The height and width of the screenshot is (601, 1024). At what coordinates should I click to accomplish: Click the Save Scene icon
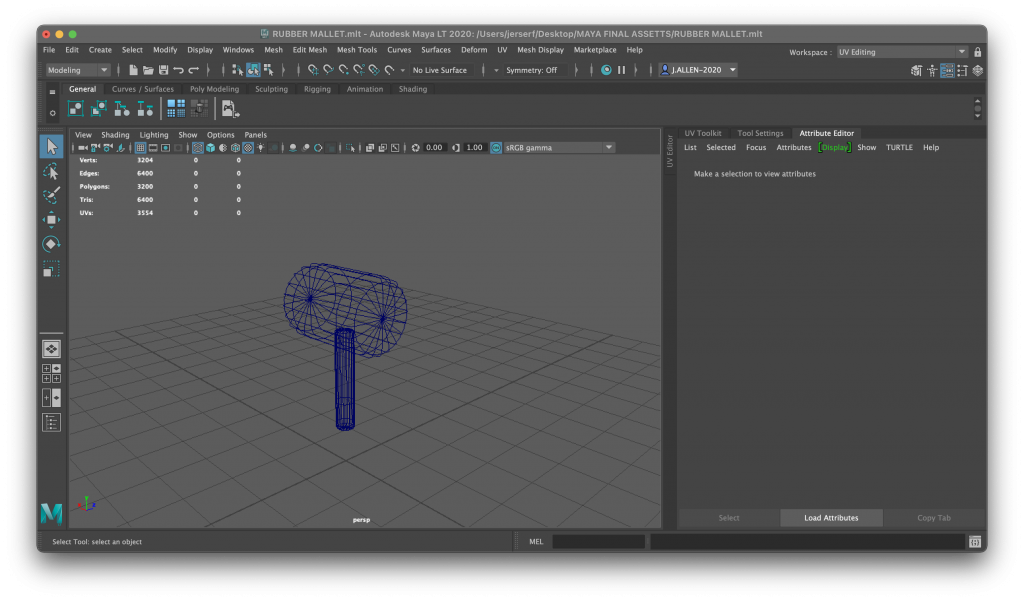(163, 70)
